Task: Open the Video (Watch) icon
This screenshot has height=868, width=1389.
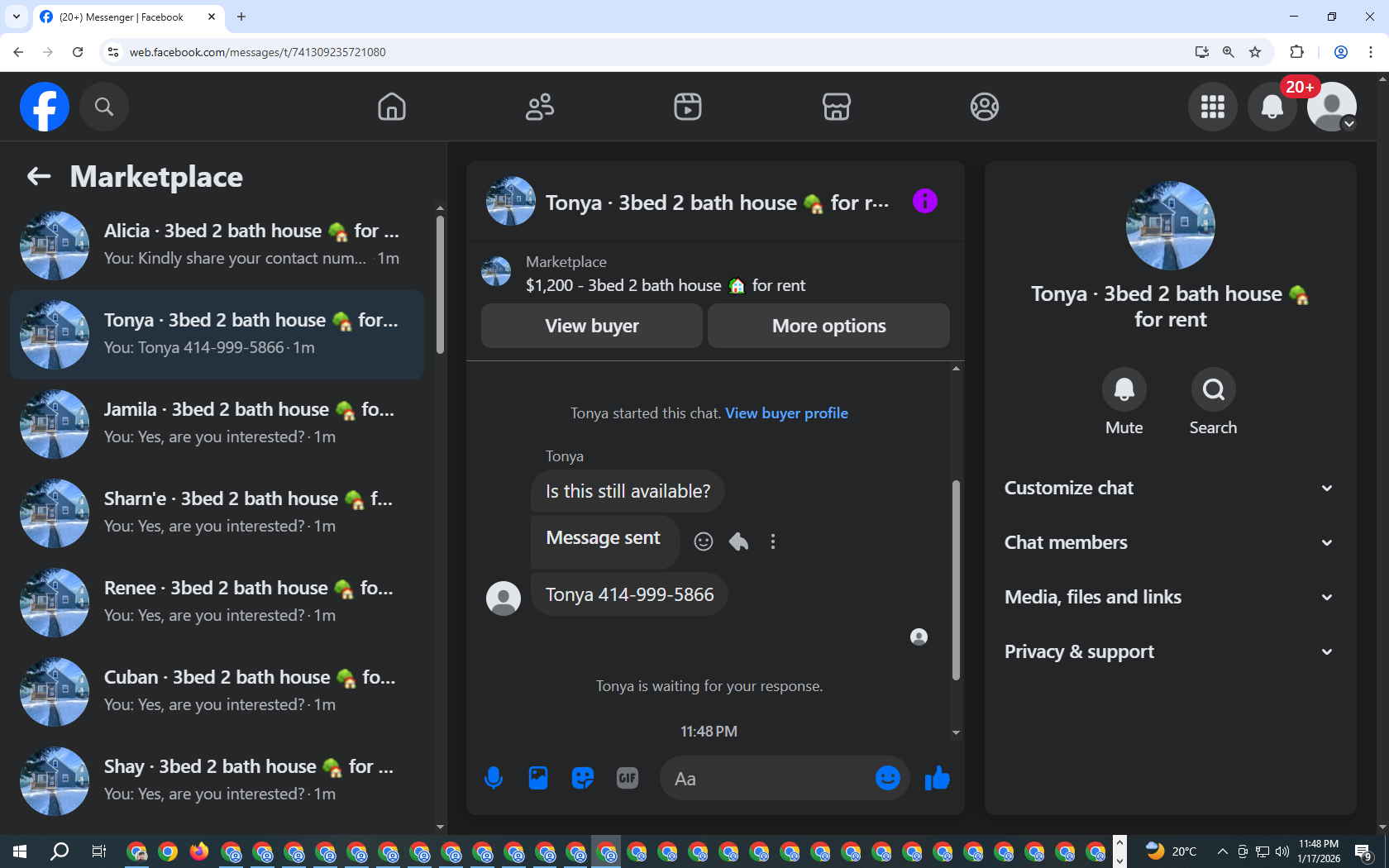Action: 688,107
